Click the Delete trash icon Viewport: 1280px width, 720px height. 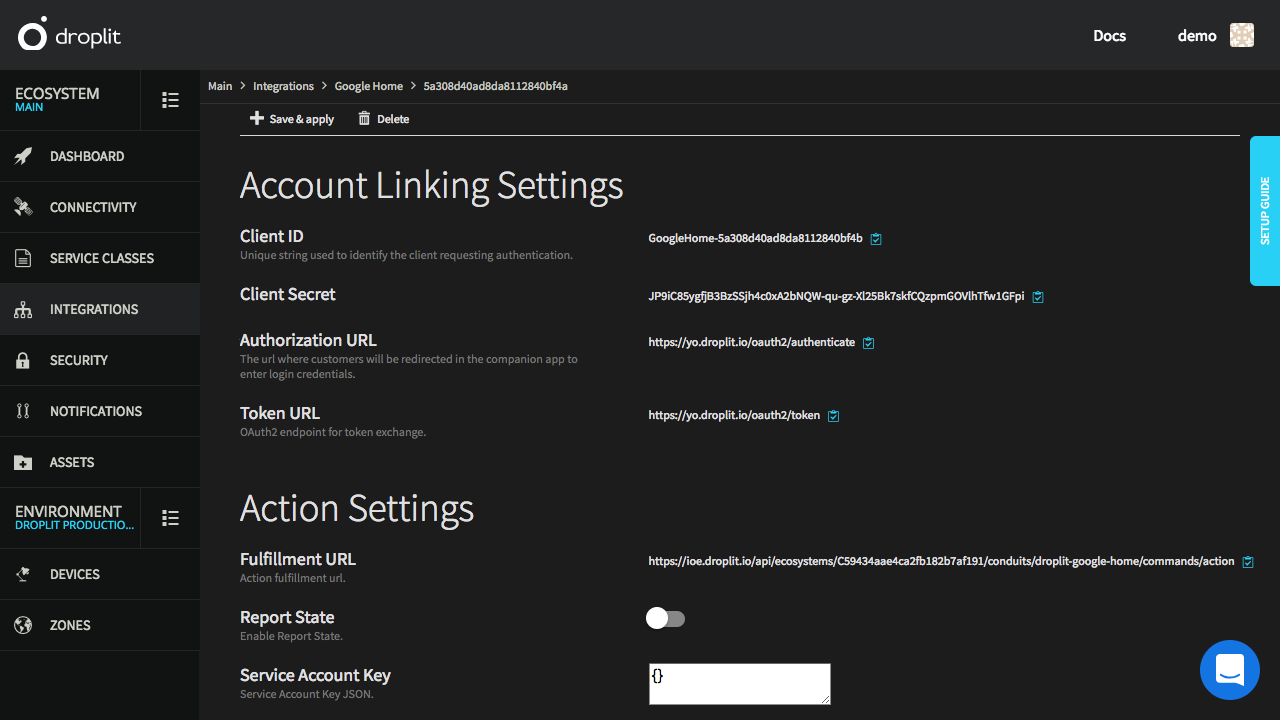tap(364, 118)
